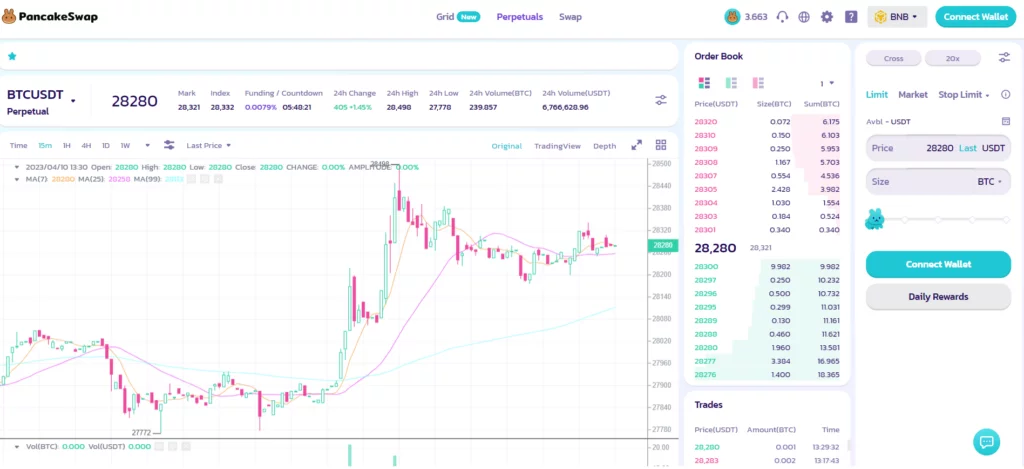
Task: Open the Last Price dropdown
Action: point(209,145)
